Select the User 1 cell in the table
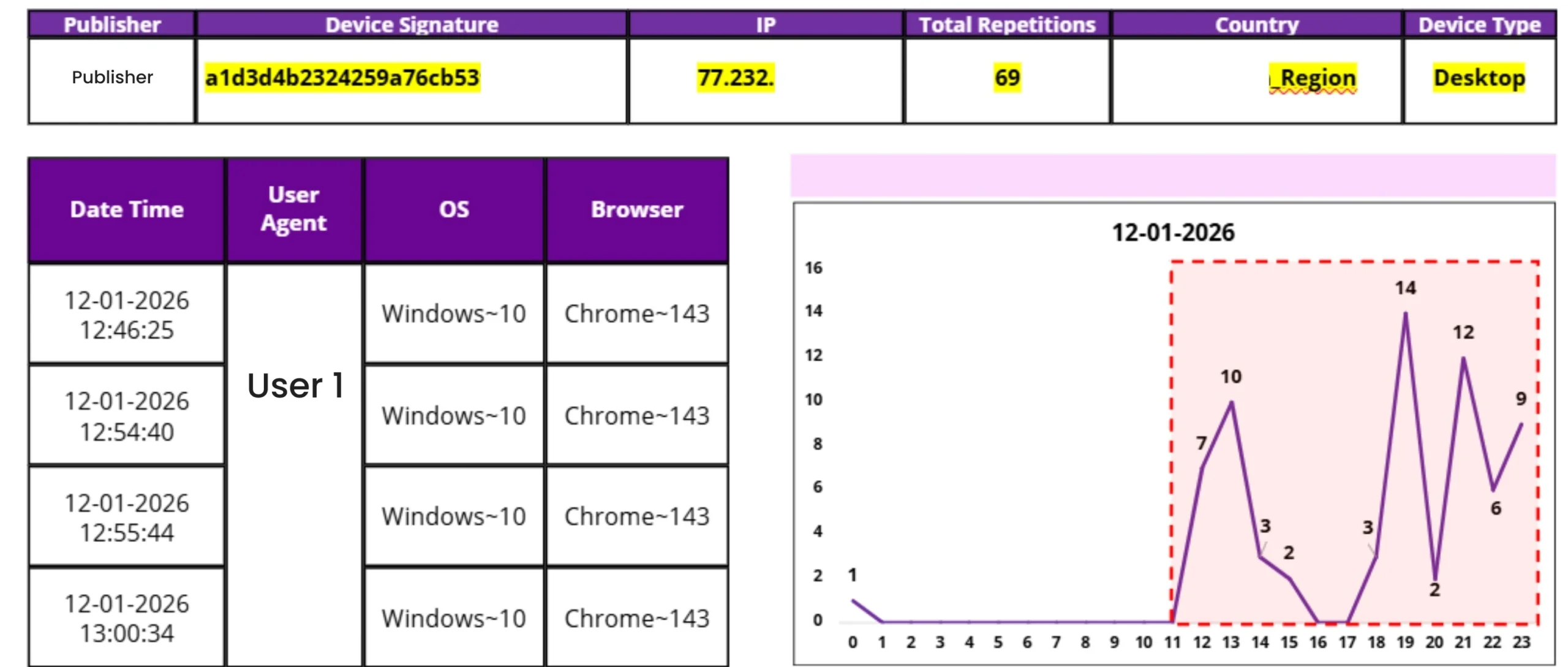Image resolution: width=1568 pixels, height=667 pixels. click(x=296, y=386)
